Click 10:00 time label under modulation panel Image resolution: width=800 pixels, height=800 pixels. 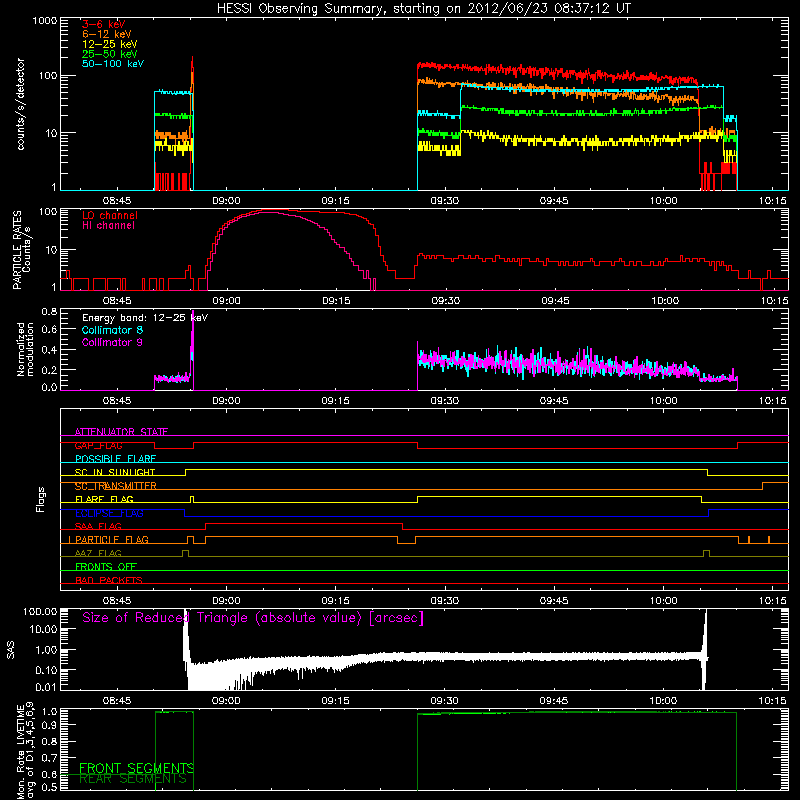[x=663, y=401]
